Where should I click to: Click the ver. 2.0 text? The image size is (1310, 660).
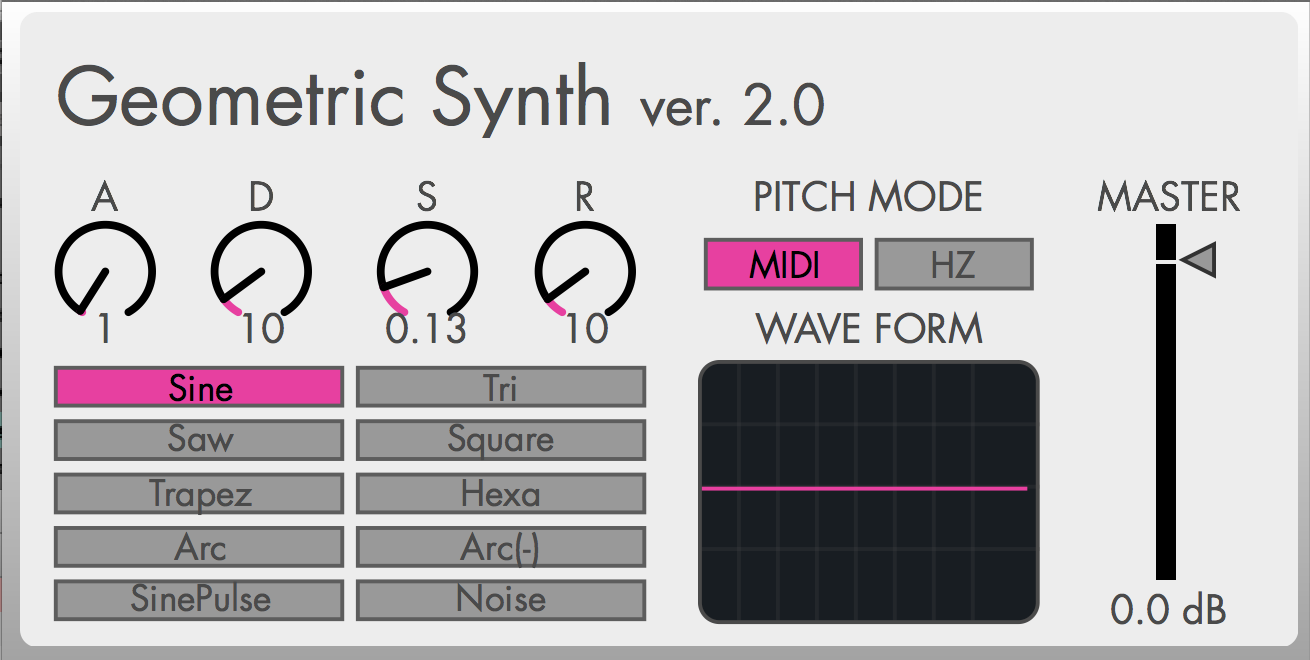(733, 106)
